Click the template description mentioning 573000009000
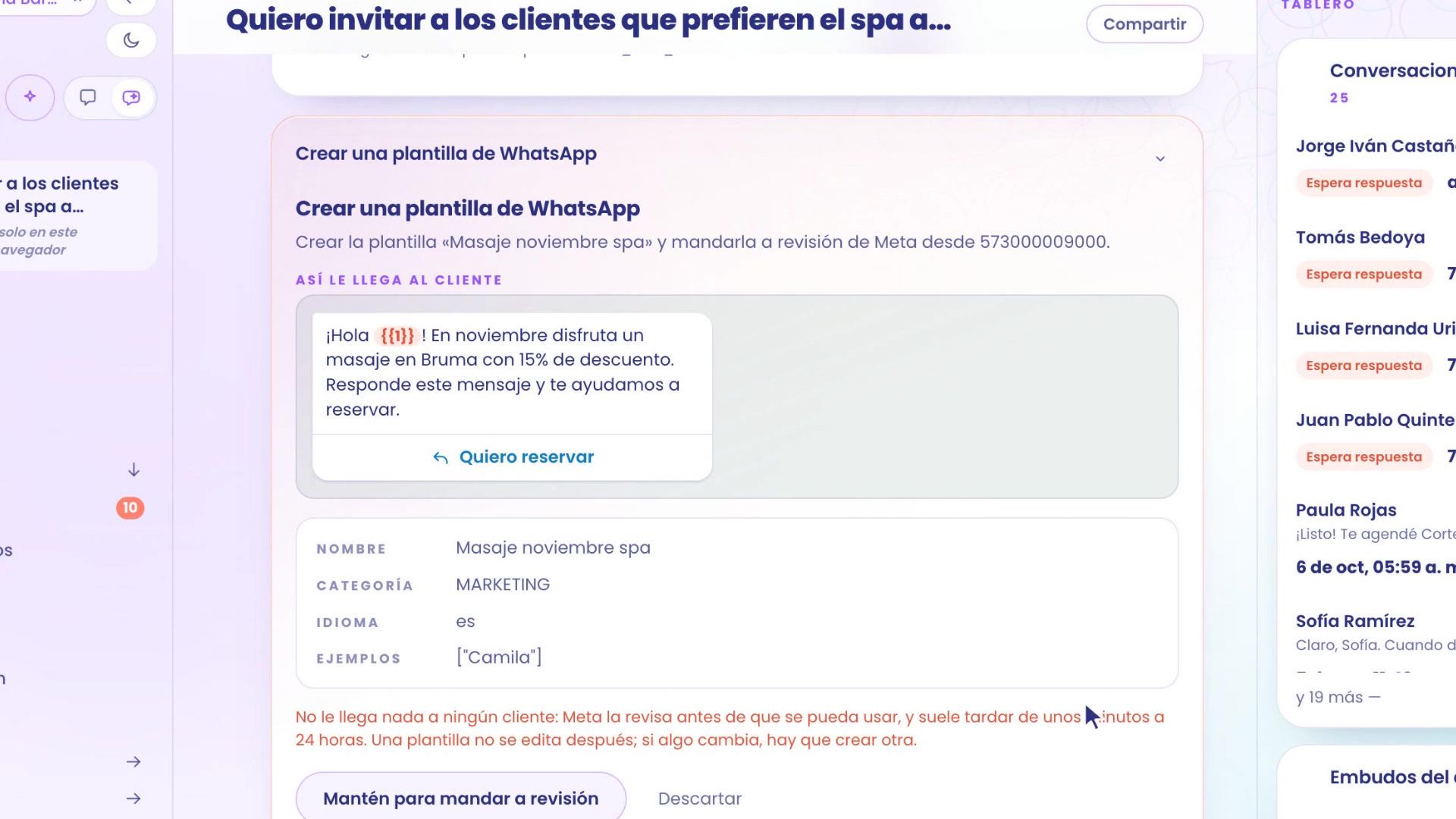The image size is (1456, 819). (702, 242)
